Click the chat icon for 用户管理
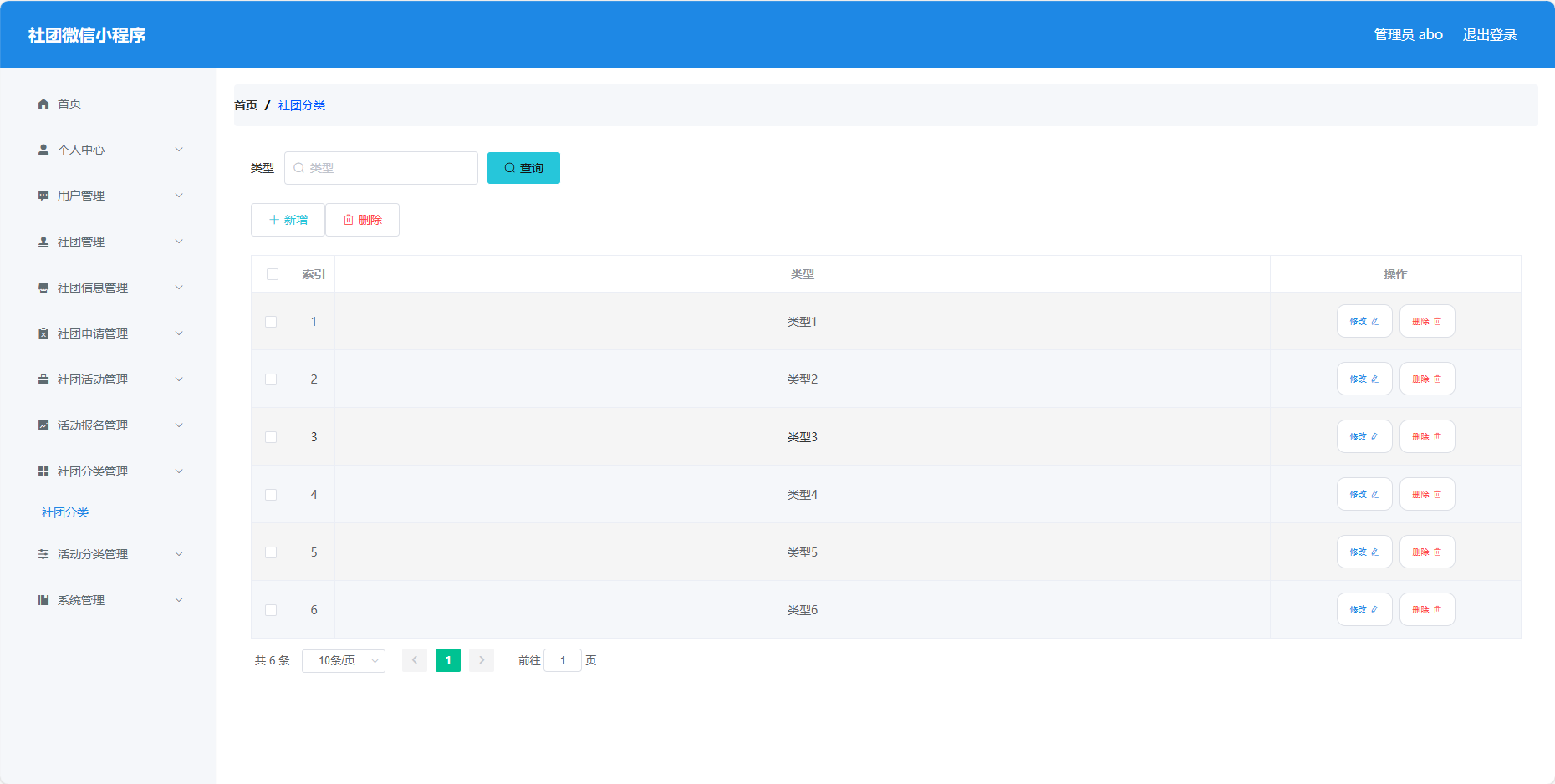This screenshot has height=784, width=1555. click(x=43, y=196)
